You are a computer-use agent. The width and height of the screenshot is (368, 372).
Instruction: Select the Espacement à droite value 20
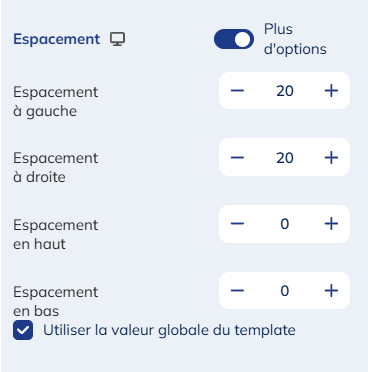(x=285, y=157)
